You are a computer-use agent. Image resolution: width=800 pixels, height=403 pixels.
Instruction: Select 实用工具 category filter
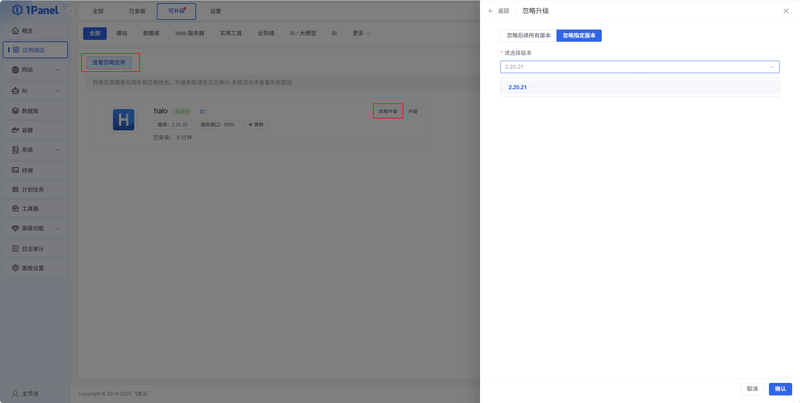231,33
